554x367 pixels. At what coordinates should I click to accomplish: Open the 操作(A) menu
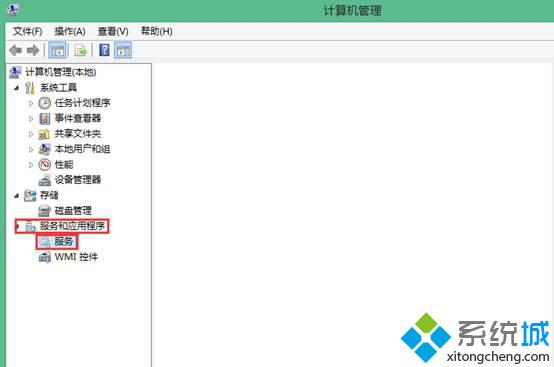point(70,31)
